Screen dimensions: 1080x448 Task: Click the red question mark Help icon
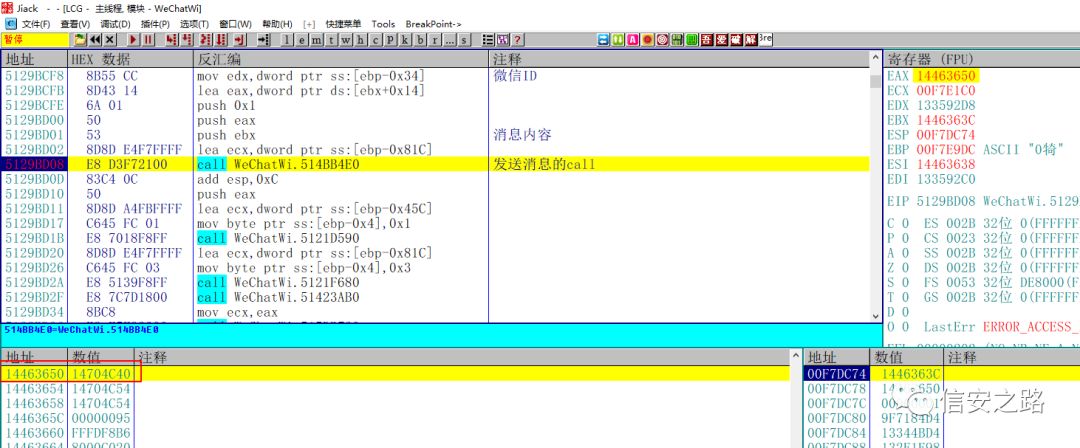coord(517,40)
